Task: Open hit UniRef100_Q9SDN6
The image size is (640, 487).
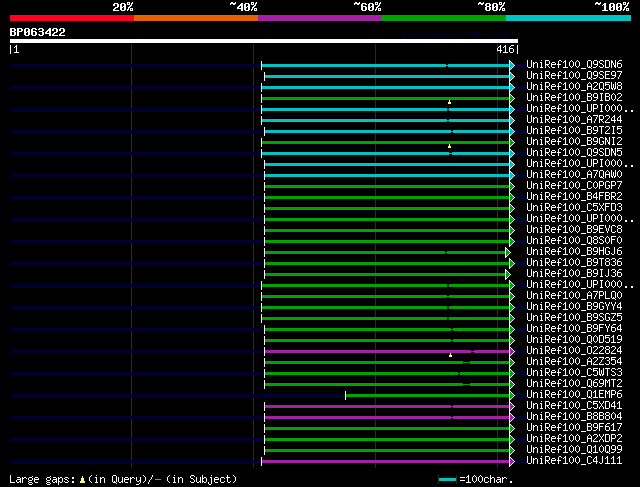Action: point(574,64)
